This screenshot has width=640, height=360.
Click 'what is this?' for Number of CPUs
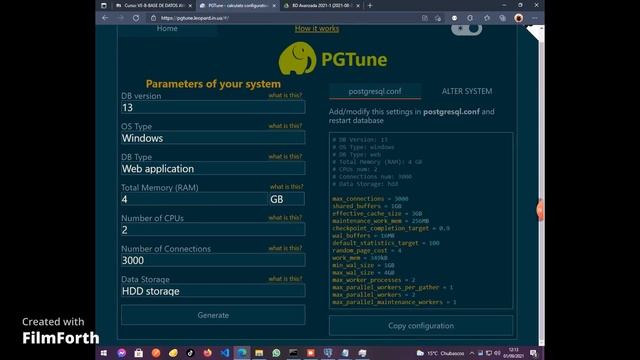click(x=285, y=218)
